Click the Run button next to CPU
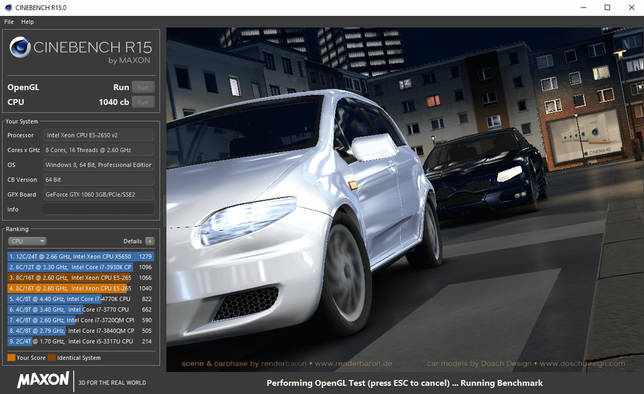 (x=143, y=102)
